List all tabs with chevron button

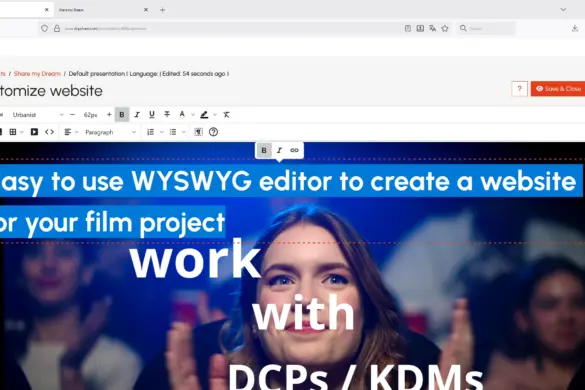[563, 10]
